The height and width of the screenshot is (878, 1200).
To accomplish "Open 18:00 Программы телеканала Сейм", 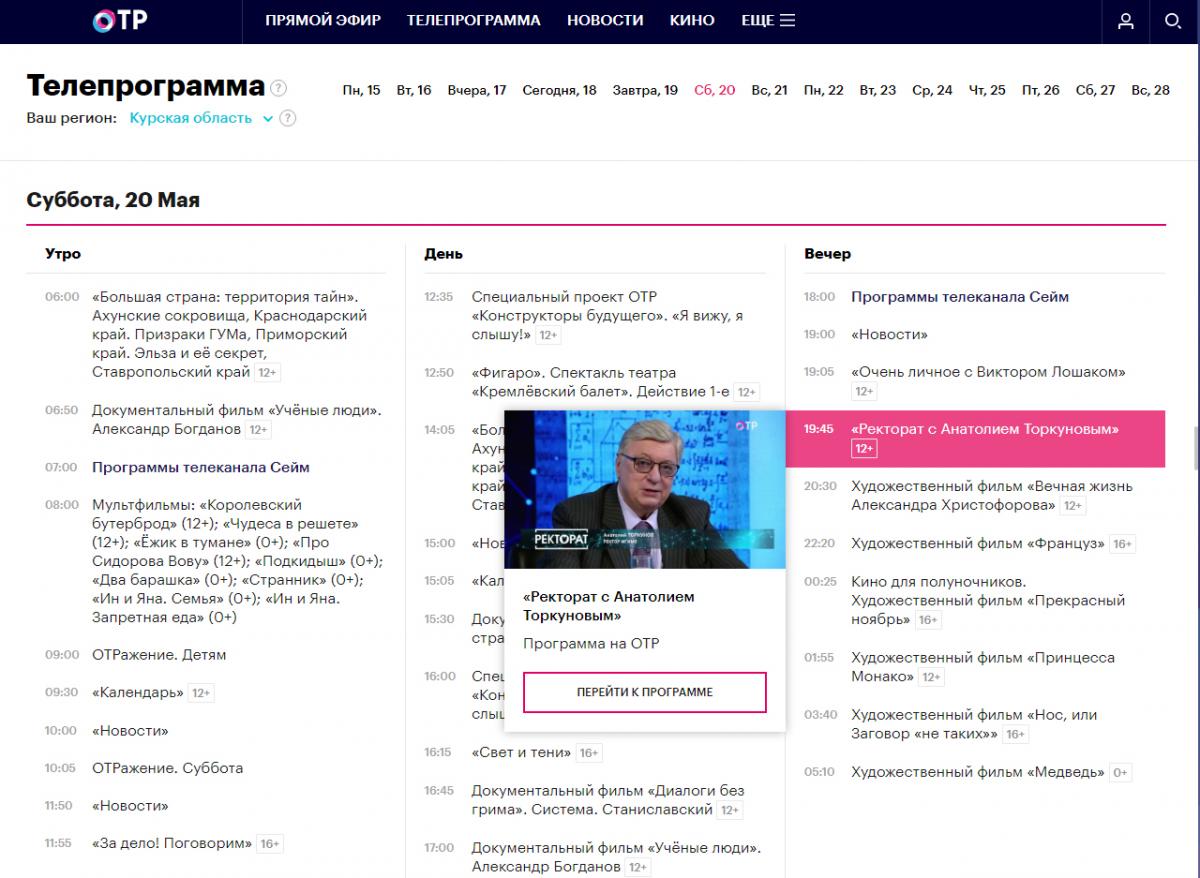I will [960, 297].
